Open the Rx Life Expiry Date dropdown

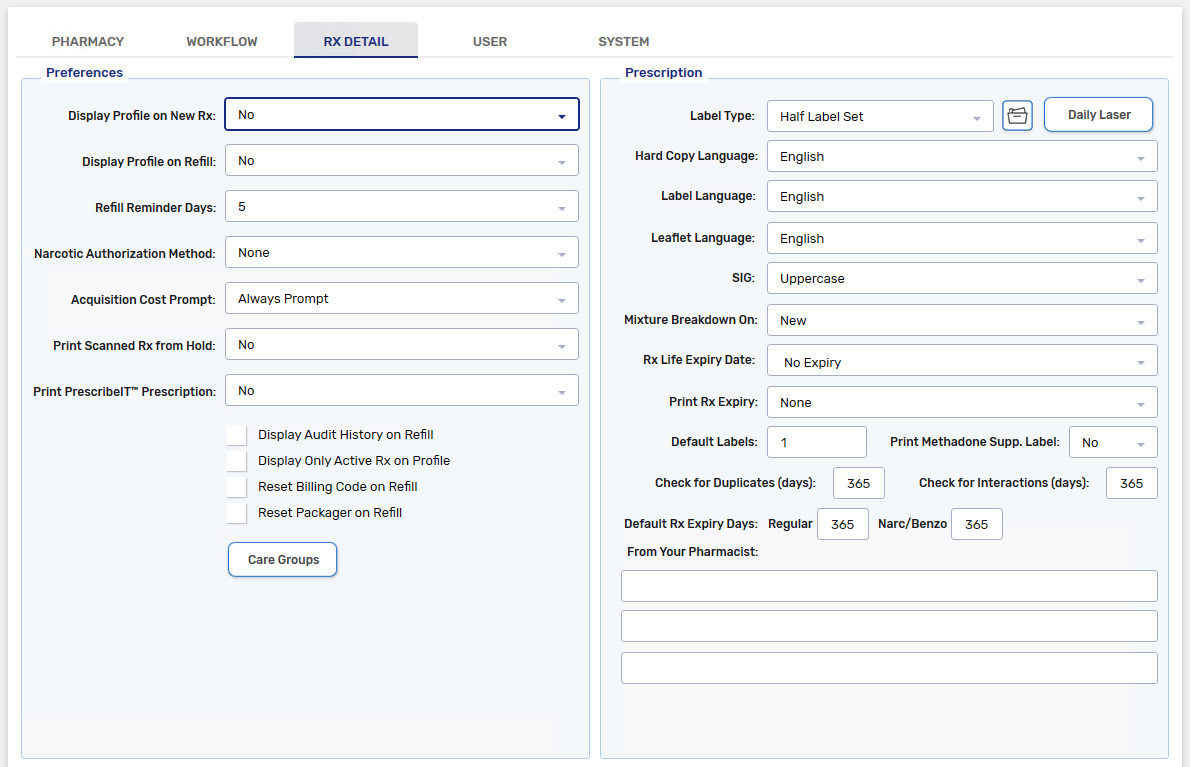961,362
